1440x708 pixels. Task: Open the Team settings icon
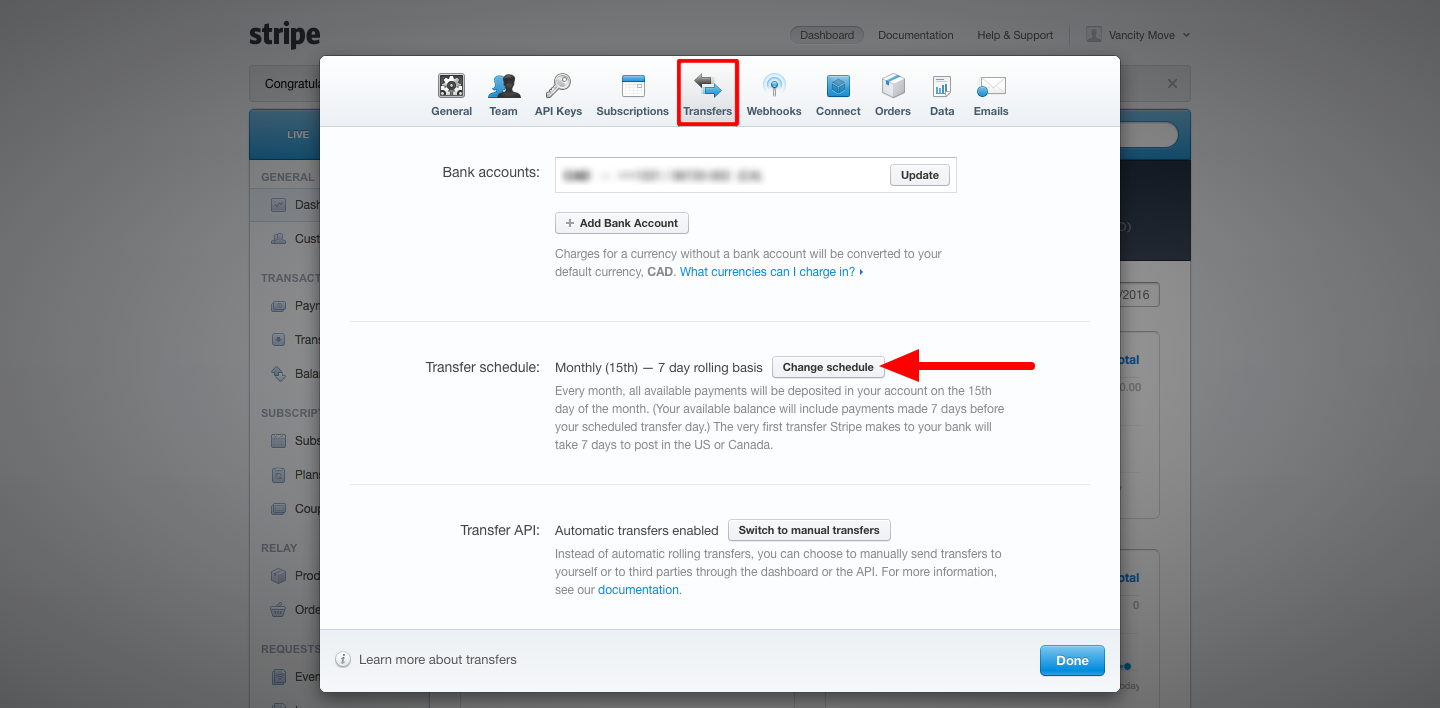pos(503,87)
